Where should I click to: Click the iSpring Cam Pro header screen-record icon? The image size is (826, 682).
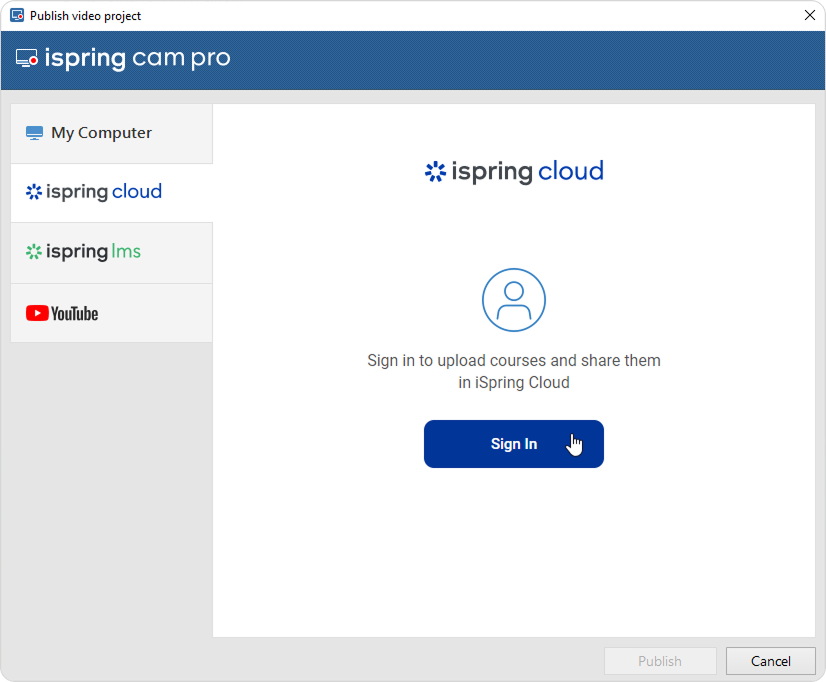point(27,59)
